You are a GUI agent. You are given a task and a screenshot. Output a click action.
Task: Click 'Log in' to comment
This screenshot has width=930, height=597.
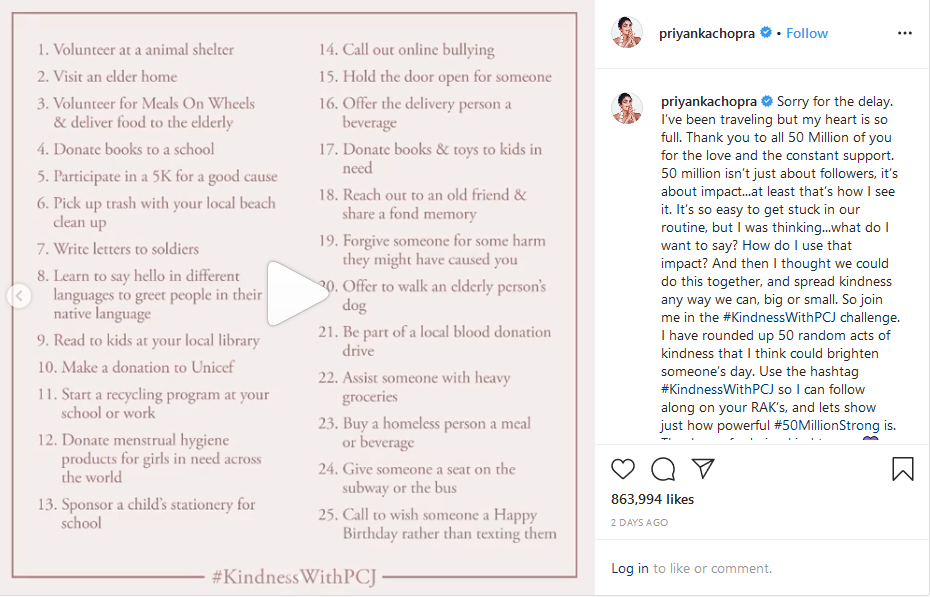(x=630, y=569)
